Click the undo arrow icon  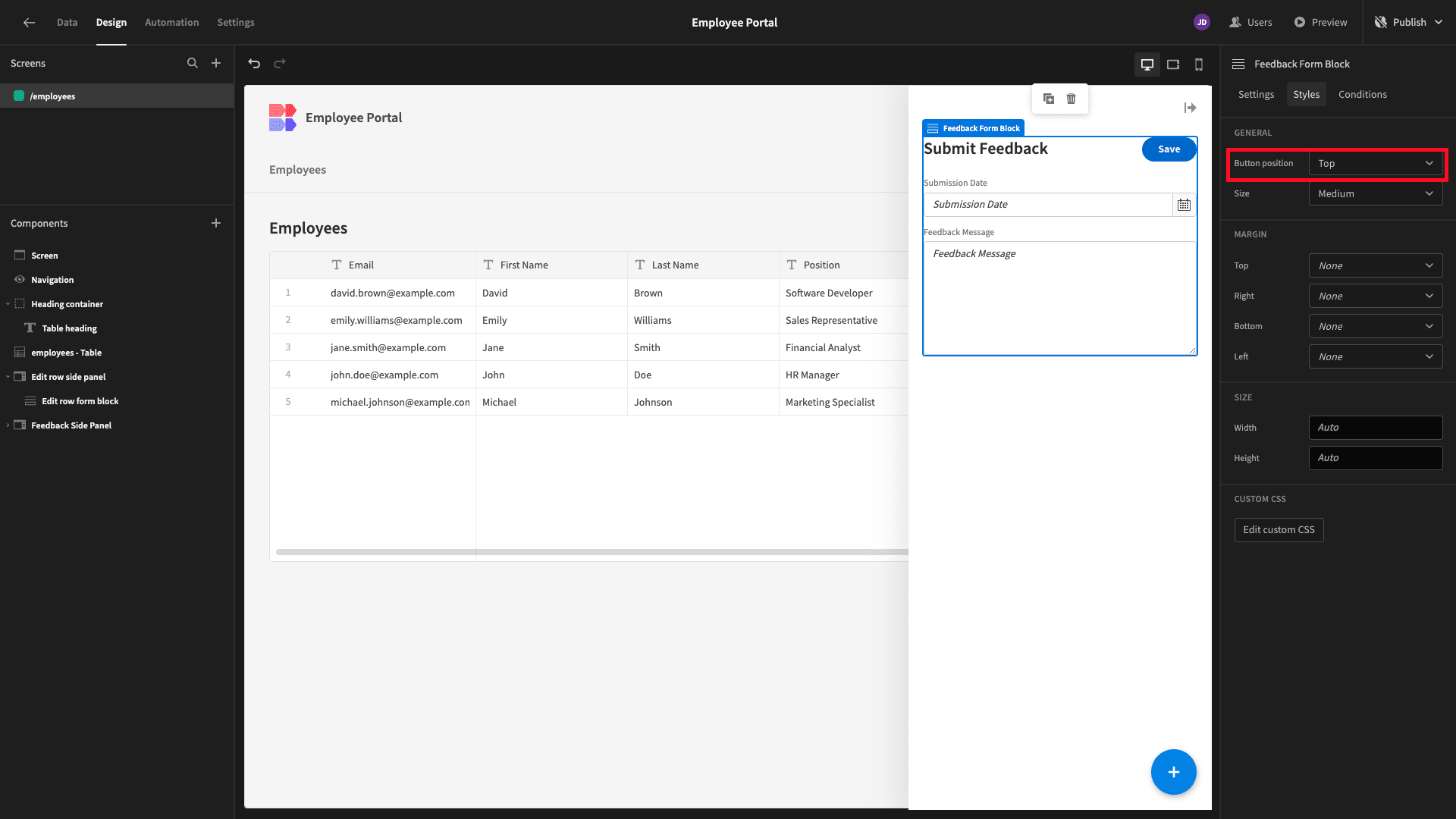[x=254, y=64]
